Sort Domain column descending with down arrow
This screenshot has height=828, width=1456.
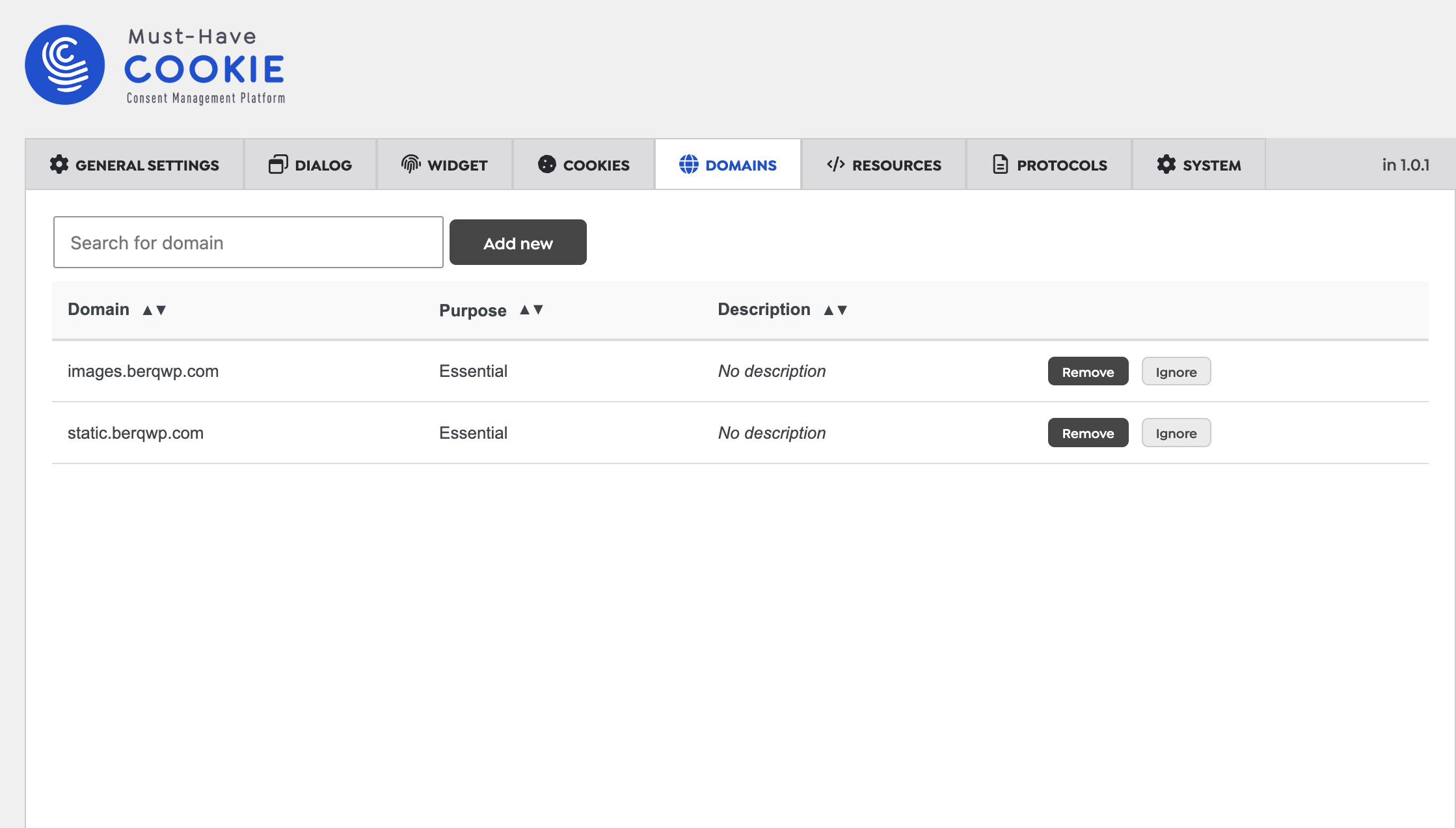tap(161, 310)
